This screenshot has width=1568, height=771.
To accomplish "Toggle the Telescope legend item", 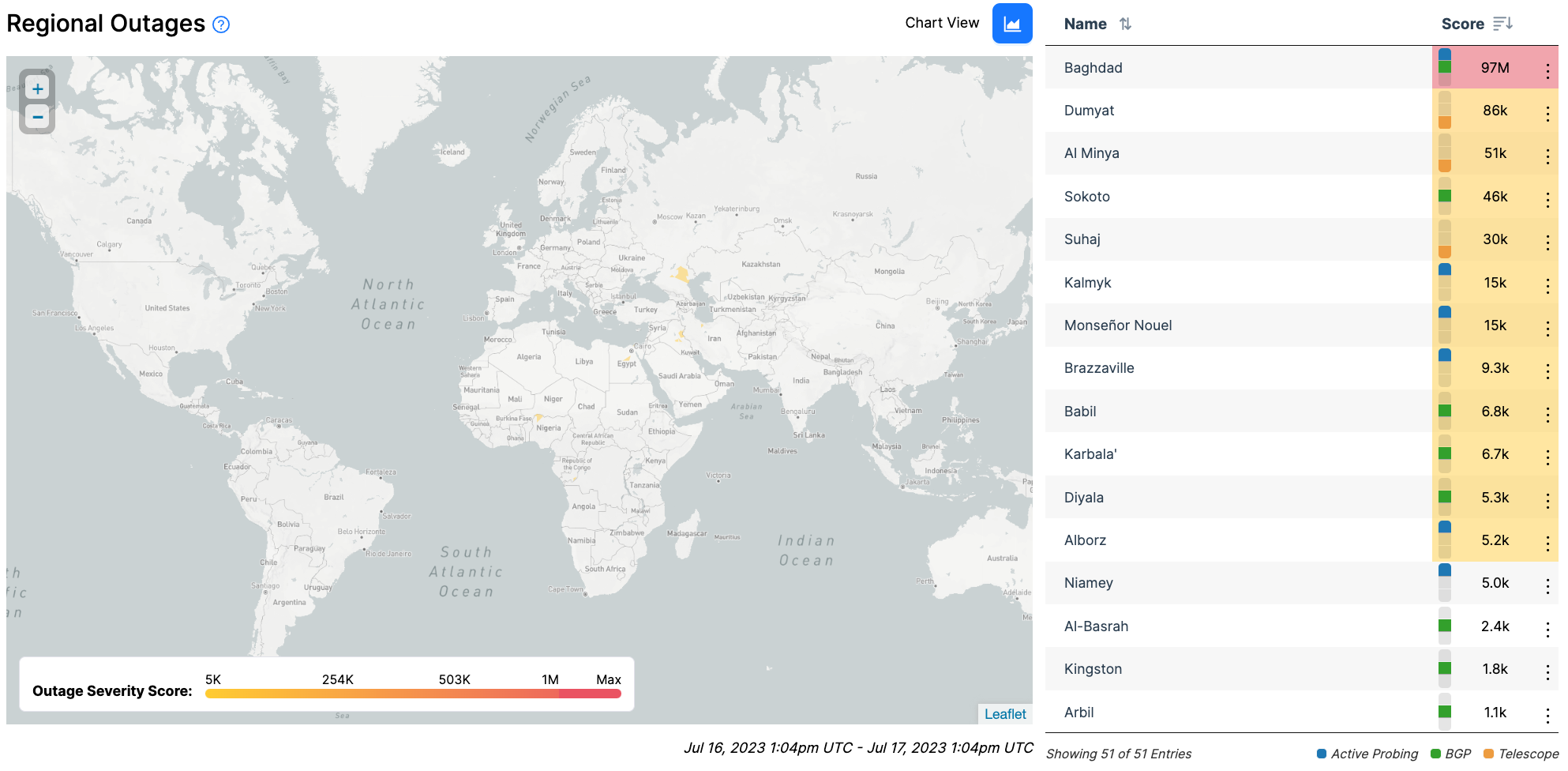I will (1521, 754).
